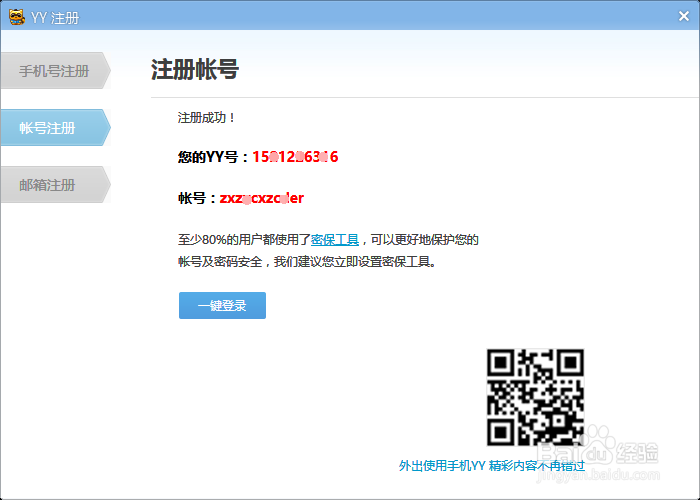Viewport: 700px width, 500px height.
Task: Click the 帐号： label
Action: point(198,198)
